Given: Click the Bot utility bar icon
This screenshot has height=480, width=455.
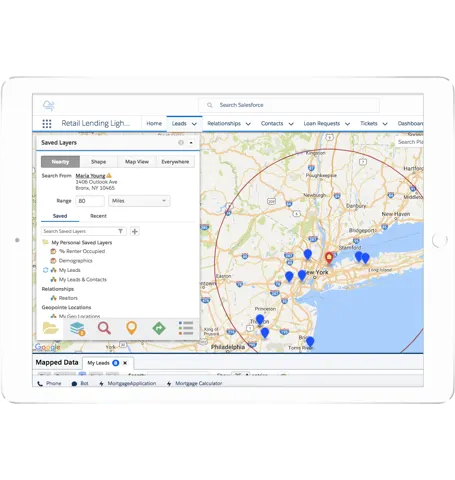Looking at the screenshot, I should pyautogui.click(x=74, y=384).
